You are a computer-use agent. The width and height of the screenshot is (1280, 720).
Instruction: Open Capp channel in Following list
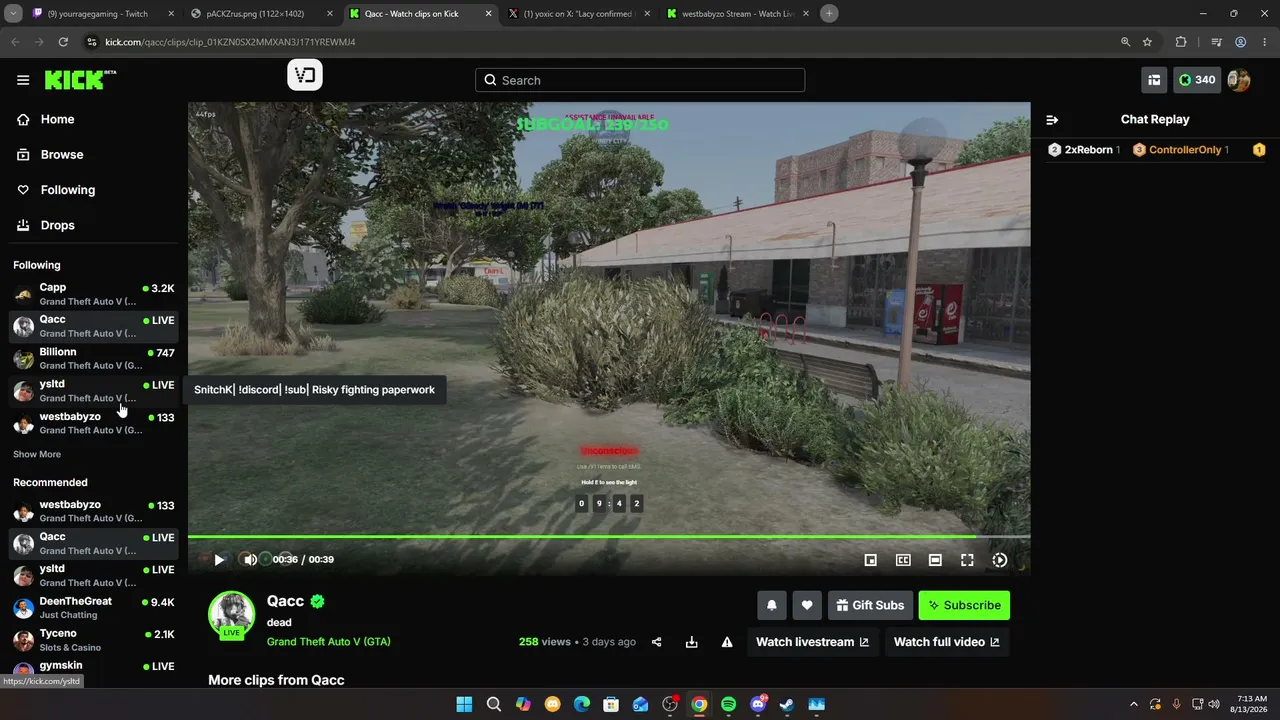point(94,294)
